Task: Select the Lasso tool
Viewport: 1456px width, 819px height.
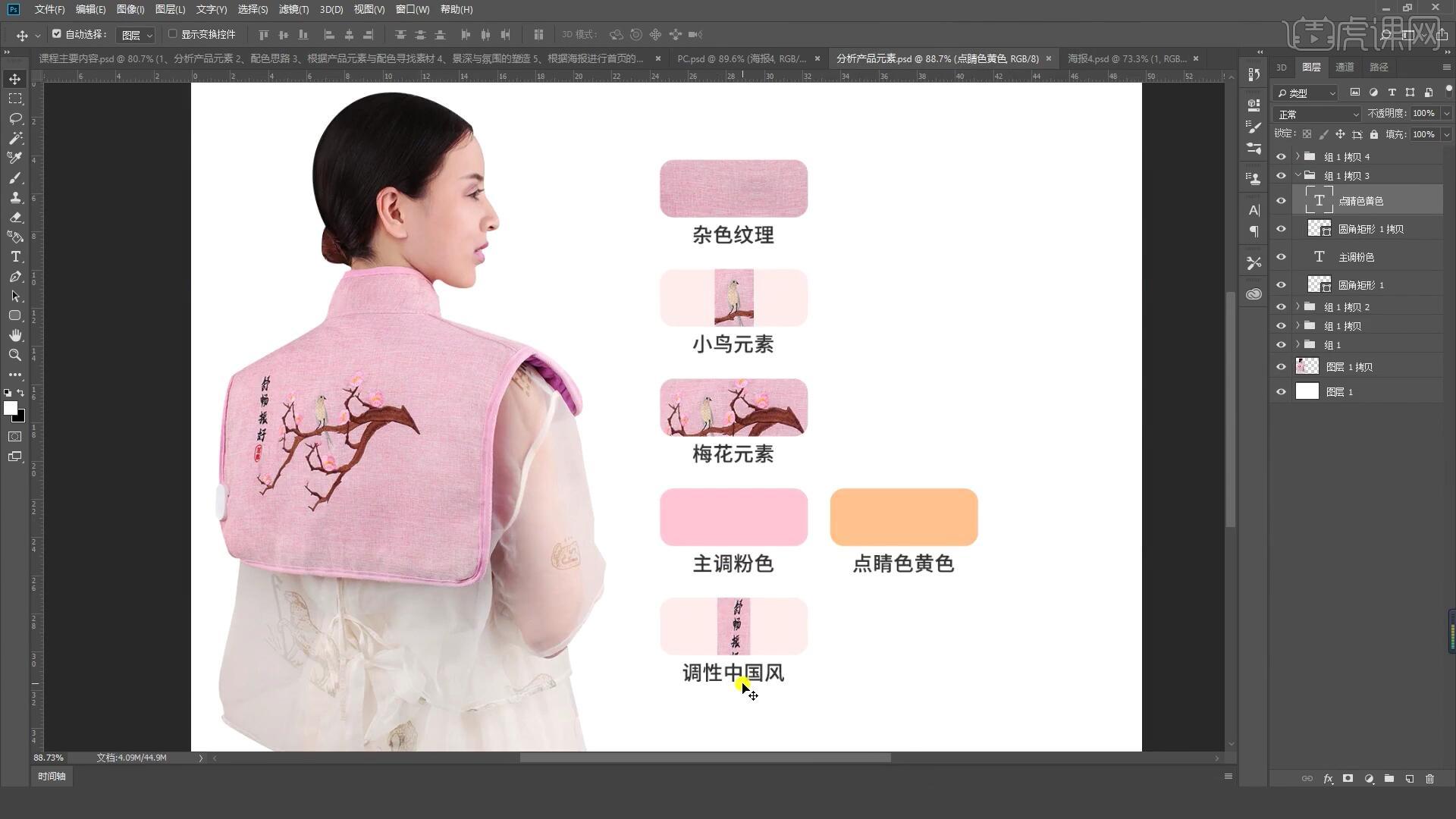Action: click(15, 118)
